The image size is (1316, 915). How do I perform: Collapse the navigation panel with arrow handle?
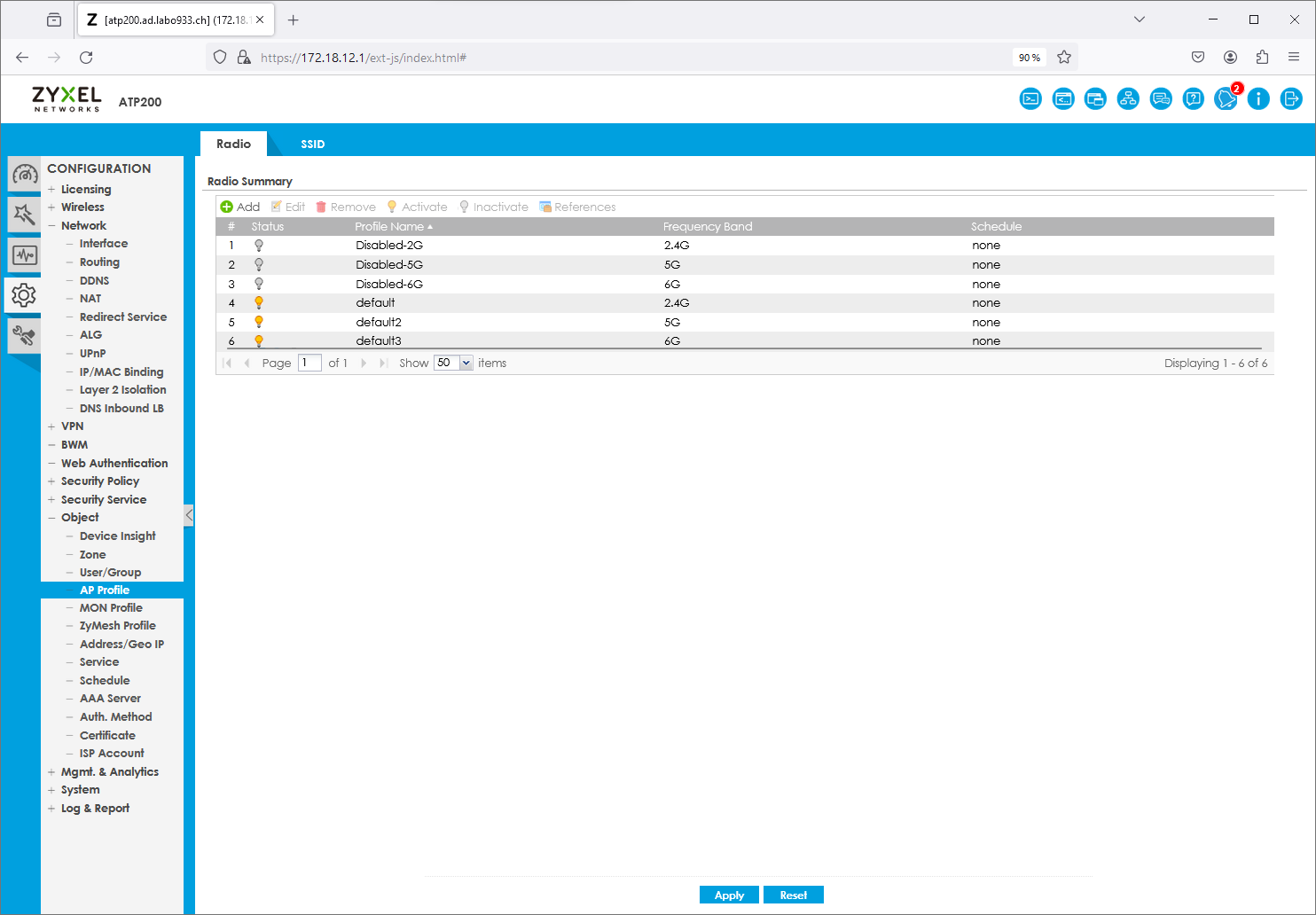[189, 515]
